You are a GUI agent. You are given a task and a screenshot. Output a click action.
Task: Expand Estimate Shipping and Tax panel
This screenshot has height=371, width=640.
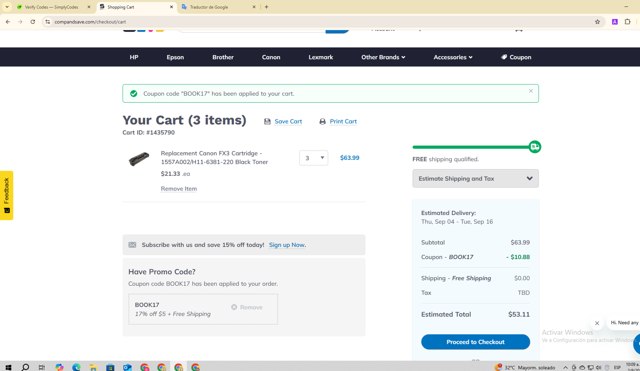[476, 178]
